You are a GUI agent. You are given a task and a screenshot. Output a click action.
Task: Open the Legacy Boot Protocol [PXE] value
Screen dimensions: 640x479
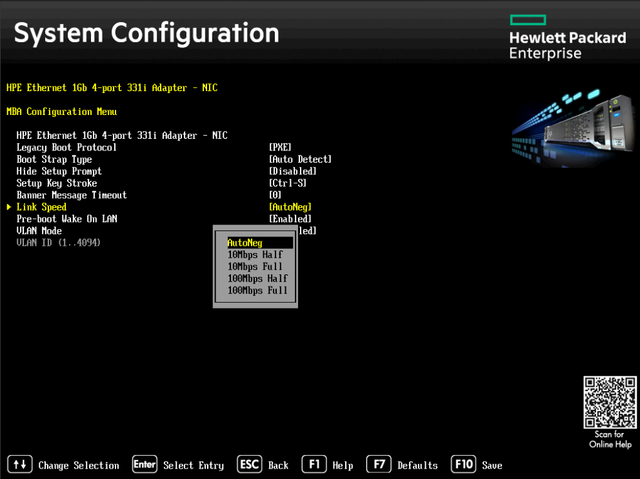pos(280,147)
